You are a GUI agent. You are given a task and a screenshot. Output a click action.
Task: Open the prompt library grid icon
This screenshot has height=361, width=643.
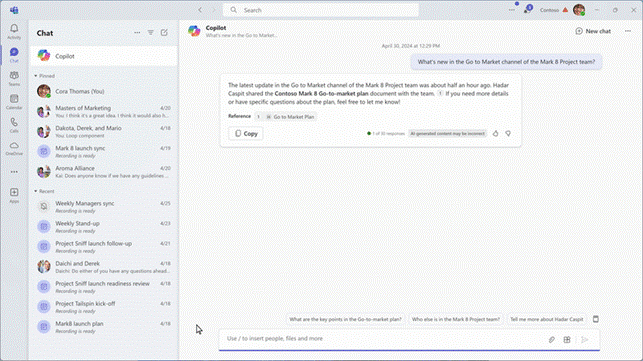(567, 339)
